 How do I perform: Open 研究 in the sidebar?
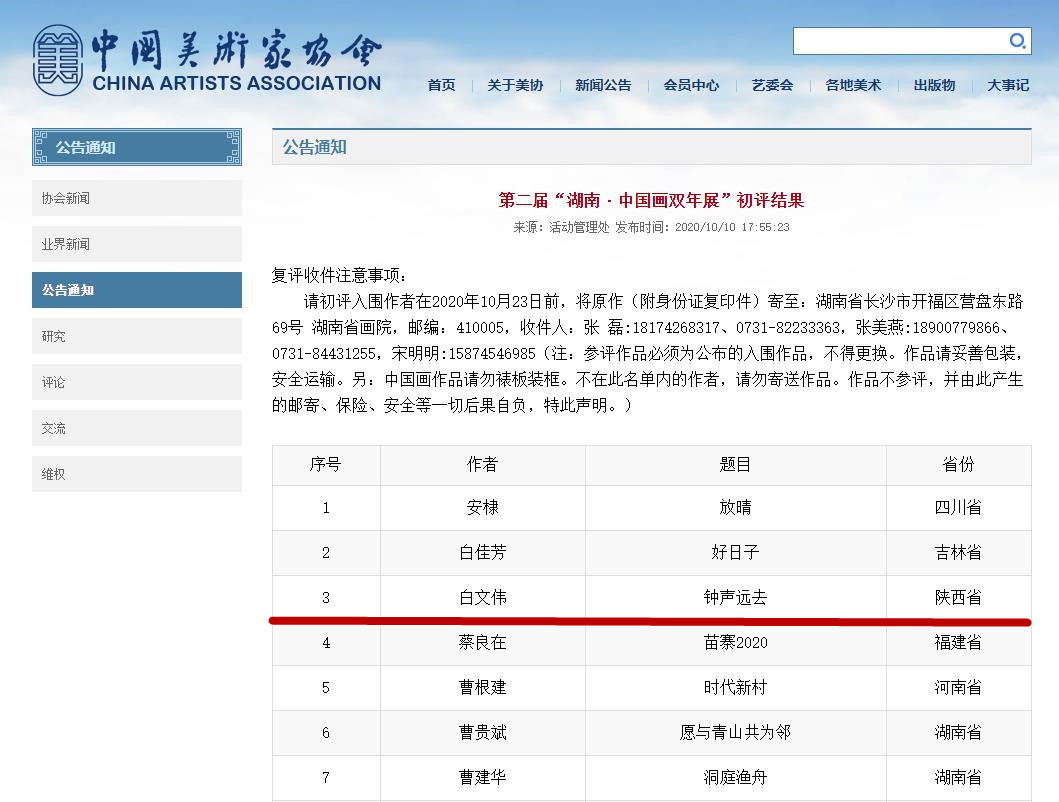pos(137,336)
